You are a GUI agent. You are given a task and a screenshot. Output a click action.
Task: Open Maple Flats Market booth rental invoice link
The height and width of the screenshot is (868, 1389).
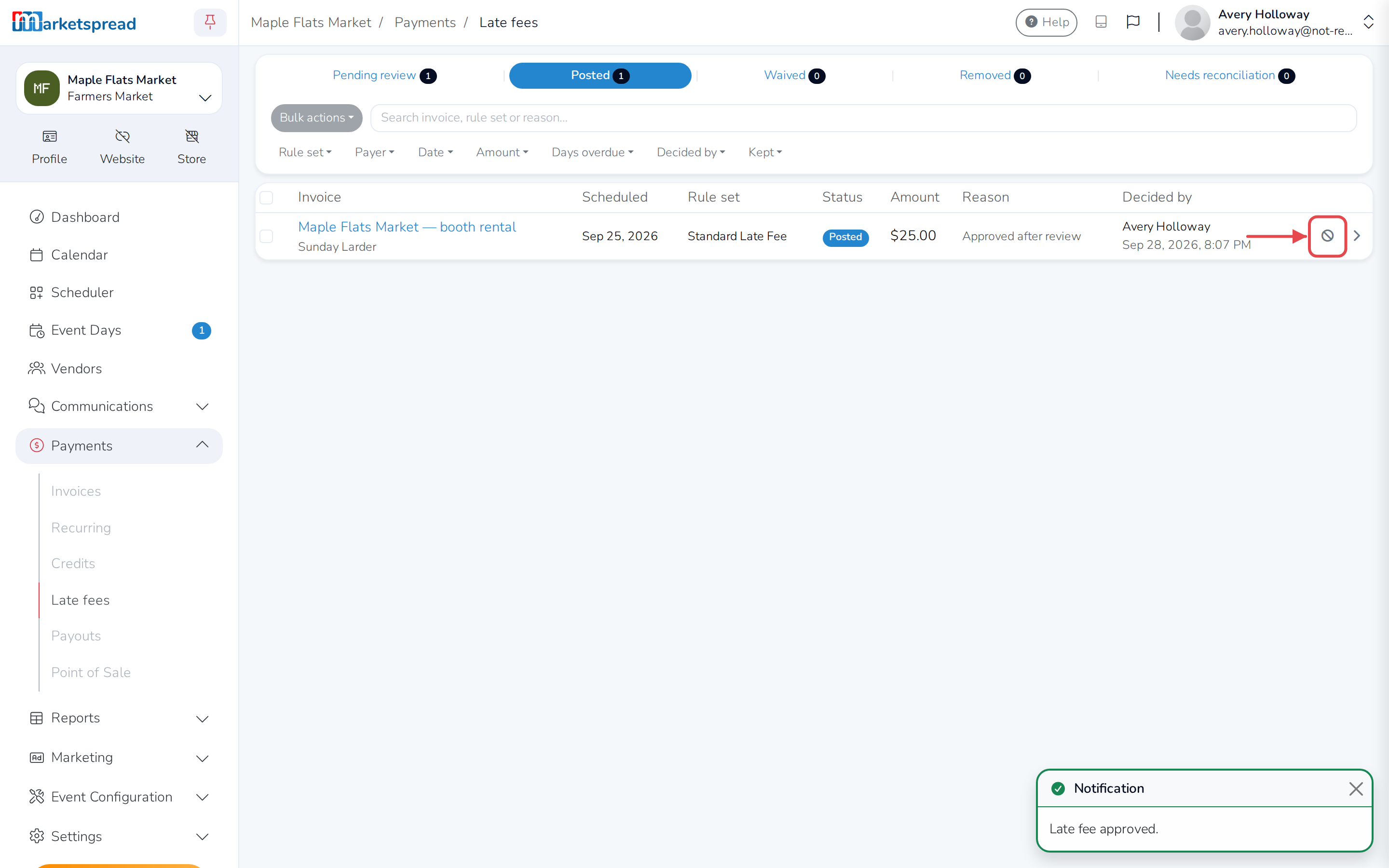[407, 227]
